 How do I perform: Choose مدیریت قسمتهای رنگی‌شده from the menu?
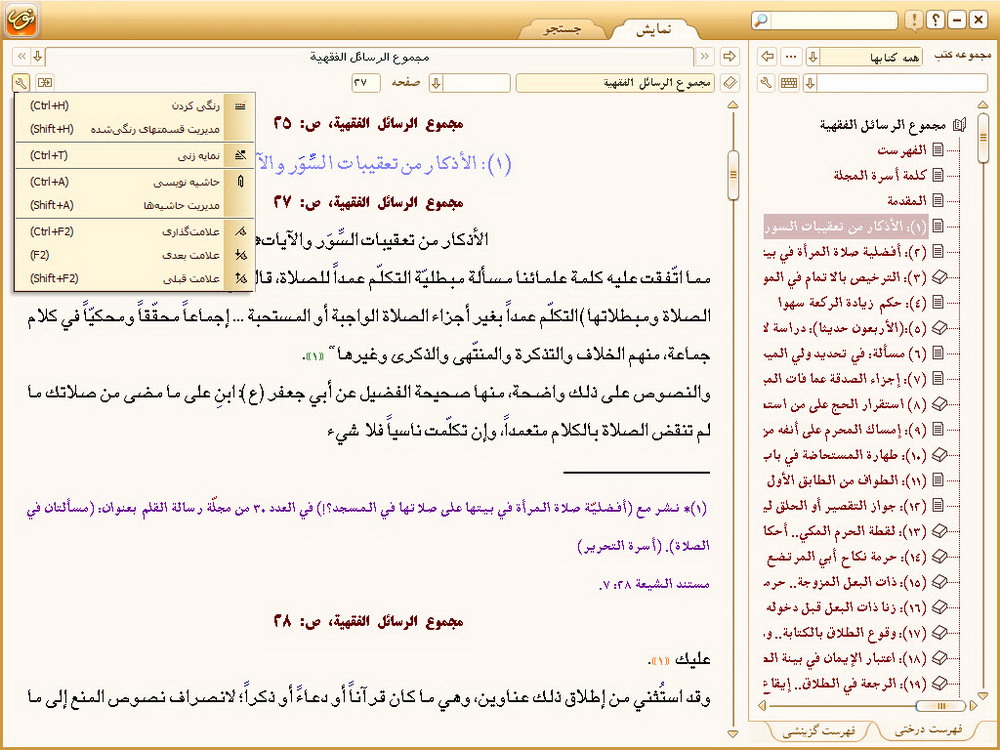click(135, 129)
